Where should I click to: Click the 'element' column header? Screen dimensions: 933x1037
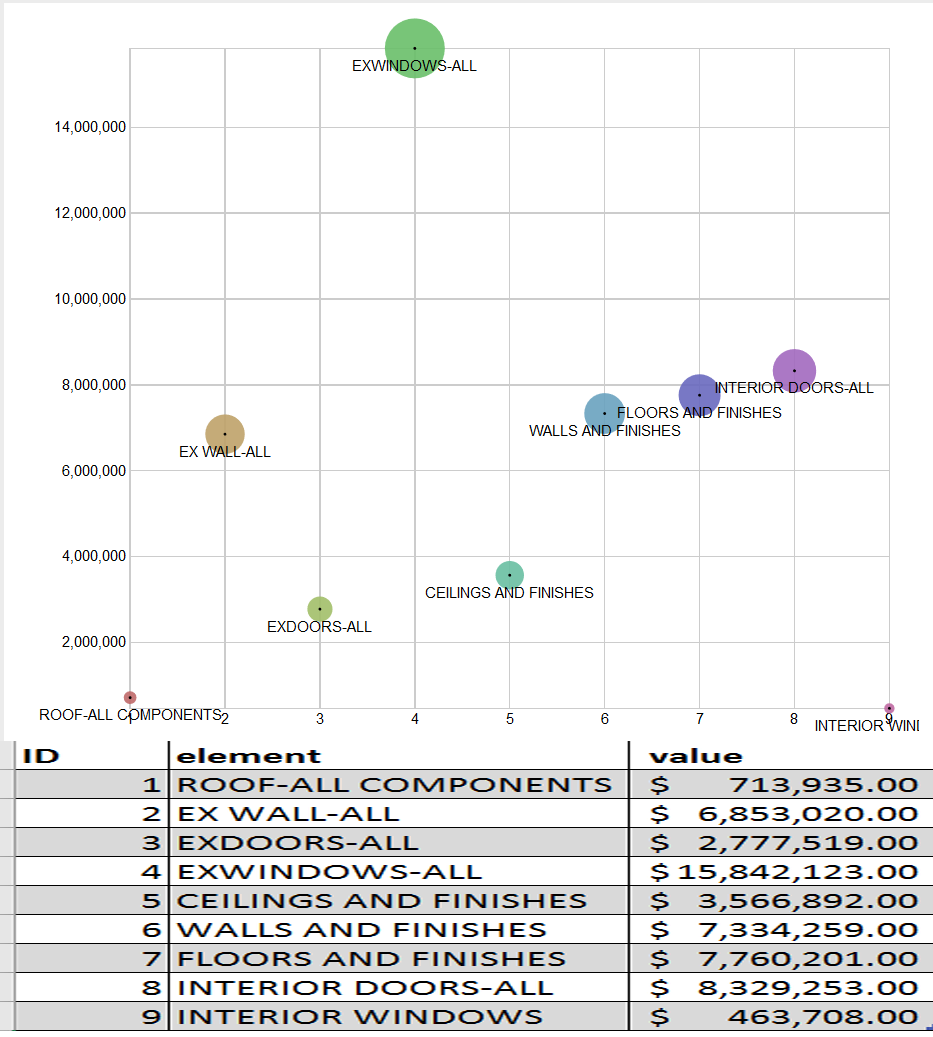pos(248,756)
